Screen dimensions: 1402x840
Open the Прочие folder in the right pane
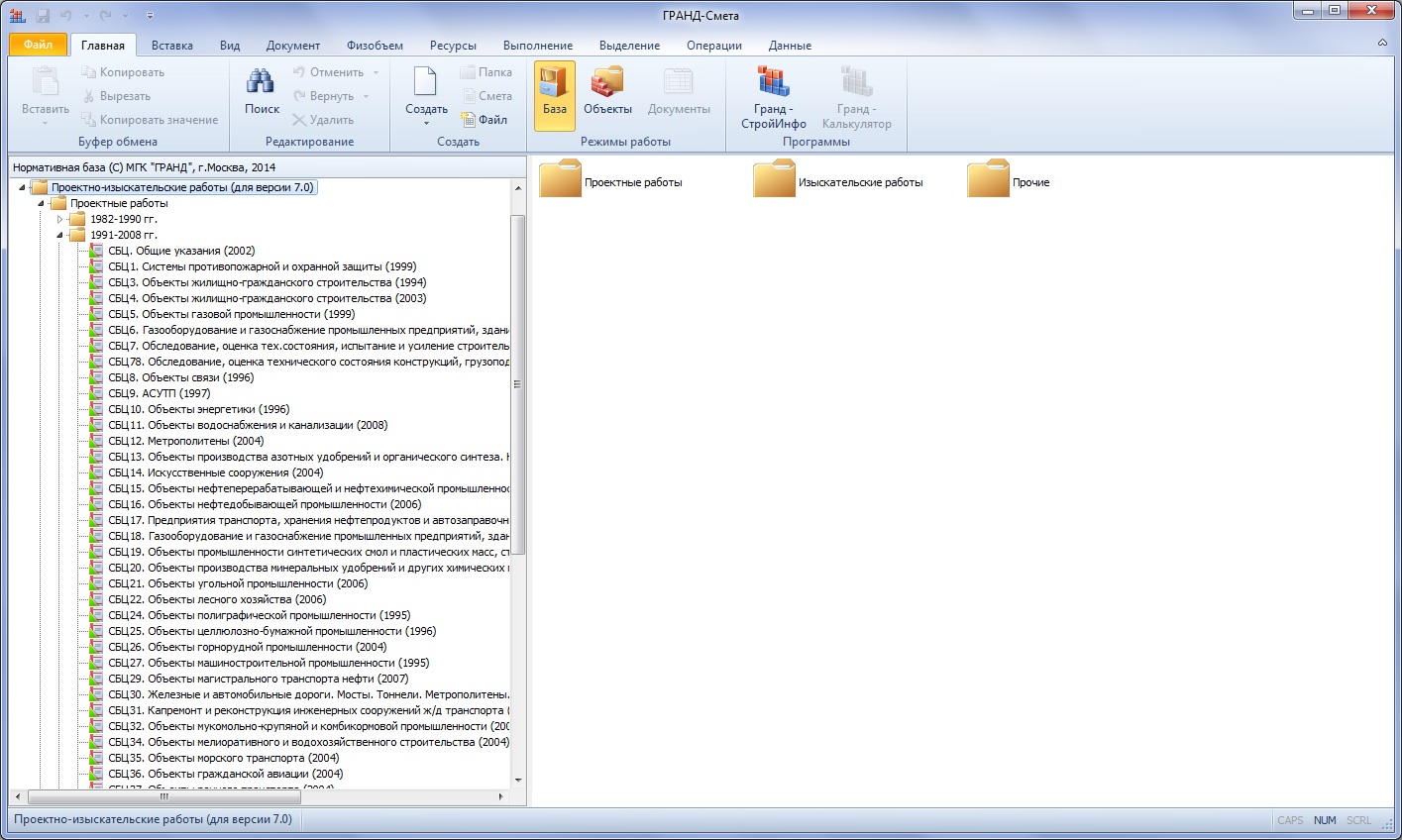(1009, 181)
